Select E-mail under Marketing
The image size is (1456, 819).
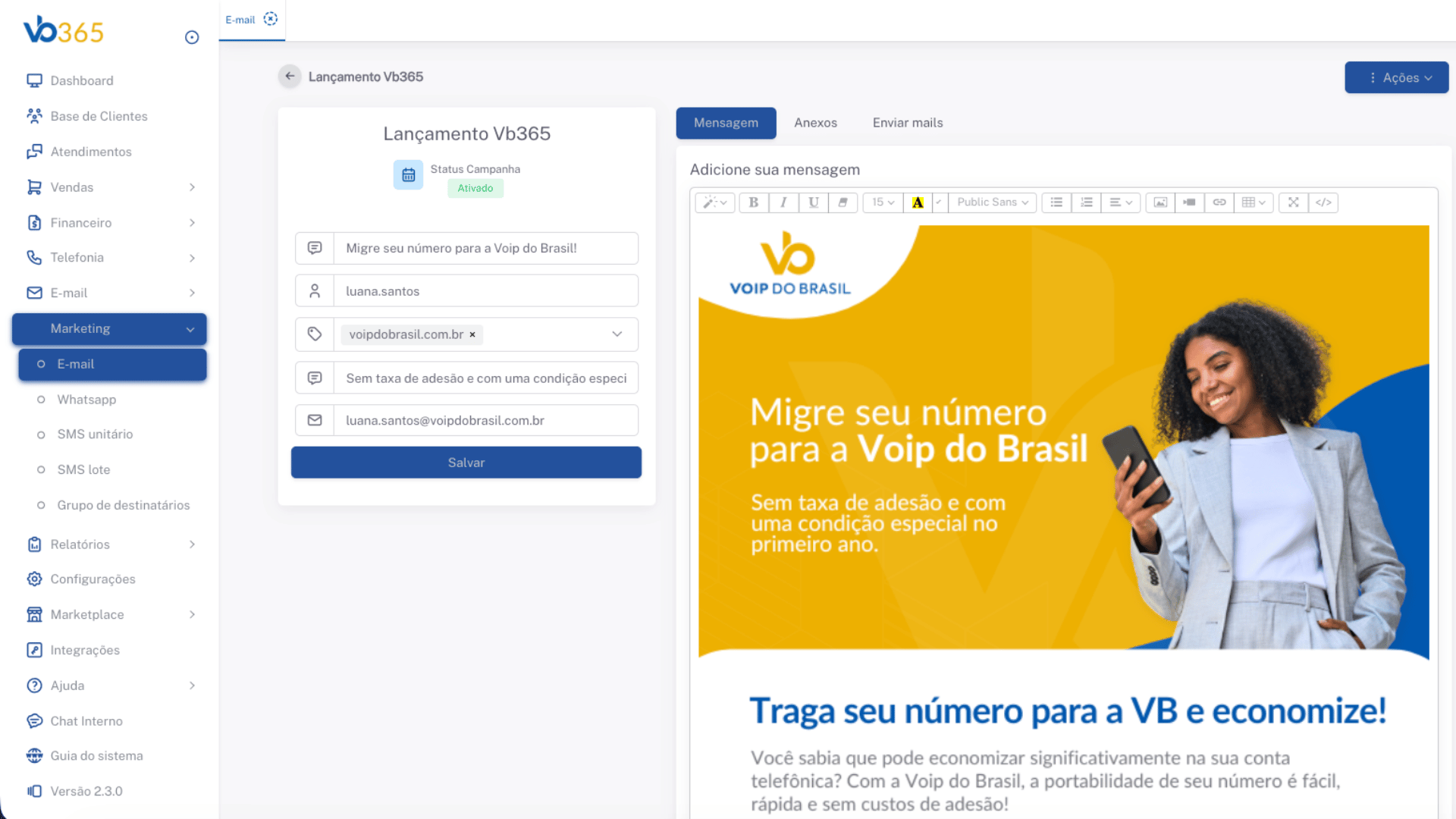(x=112, y=364)
